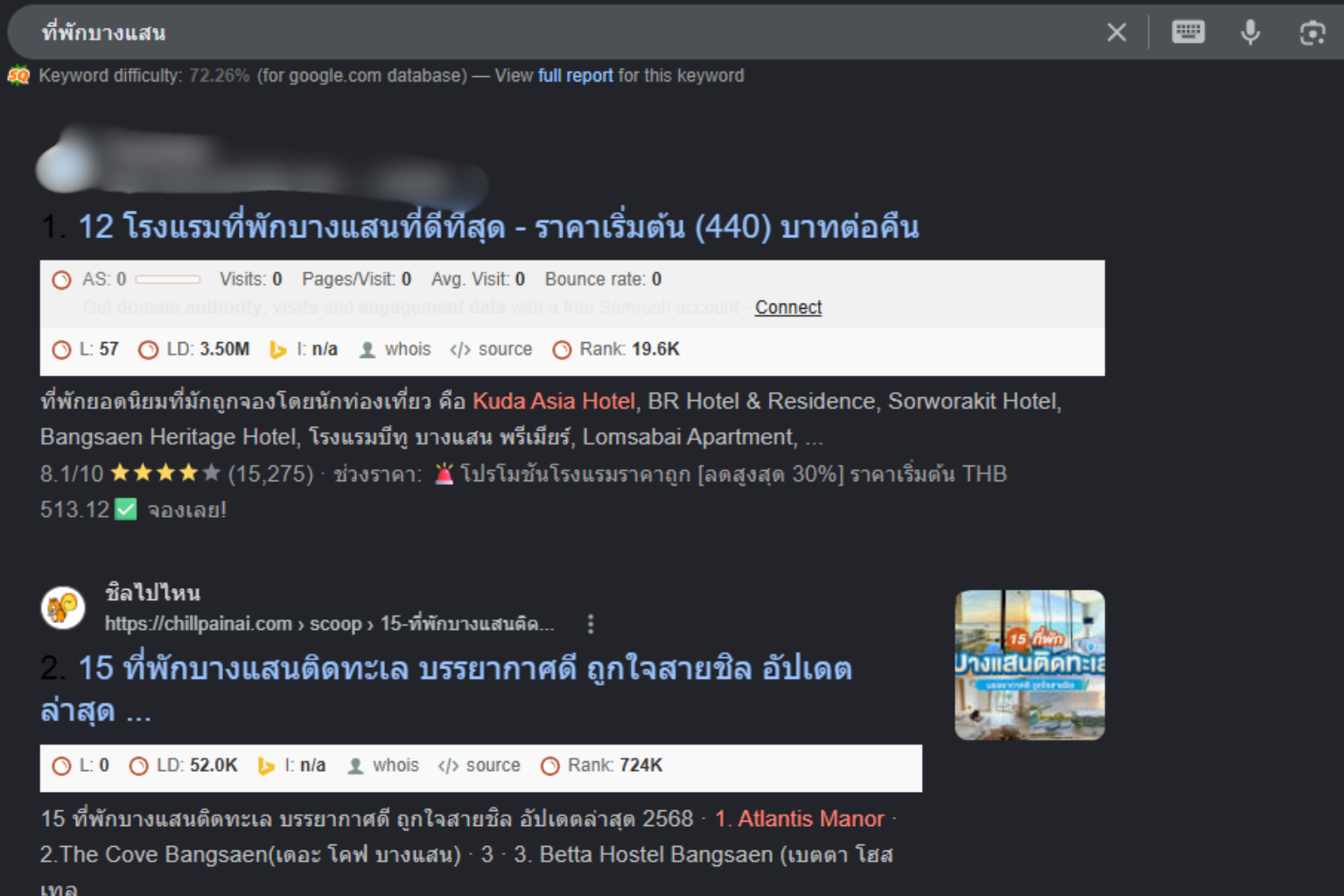
Task: Click the AS: 0 authority score icon
Action: tap(61, 280)
